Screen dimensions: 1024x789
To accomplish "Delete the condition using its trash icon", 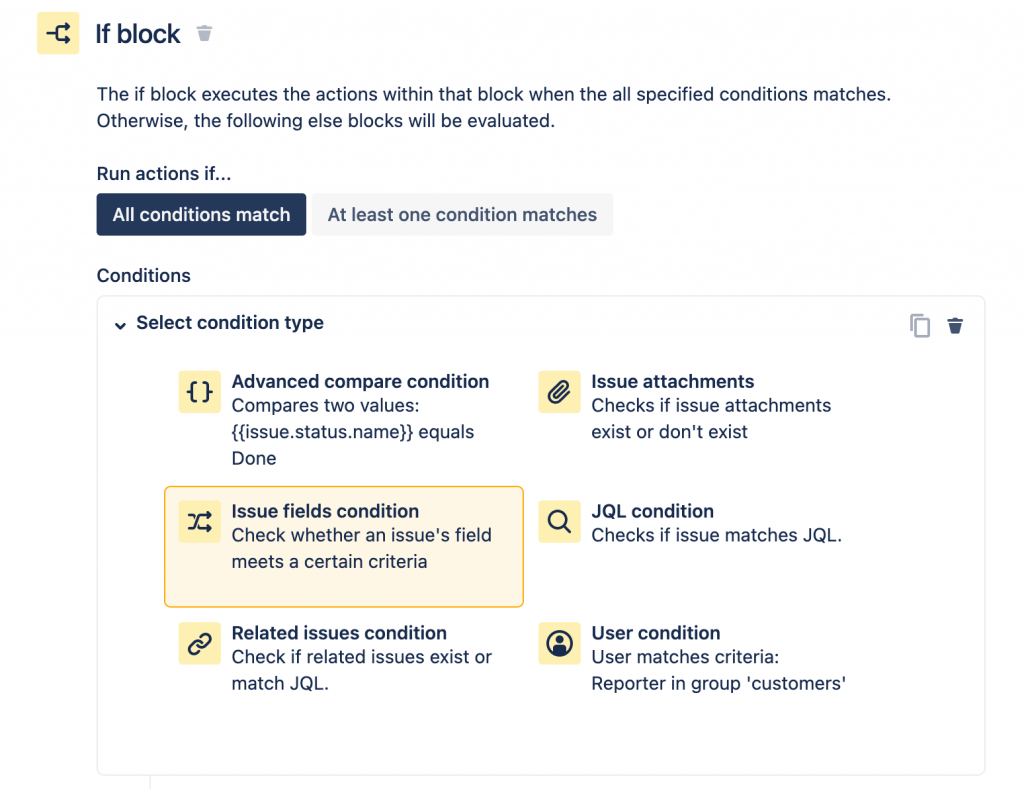I will 955,325.
